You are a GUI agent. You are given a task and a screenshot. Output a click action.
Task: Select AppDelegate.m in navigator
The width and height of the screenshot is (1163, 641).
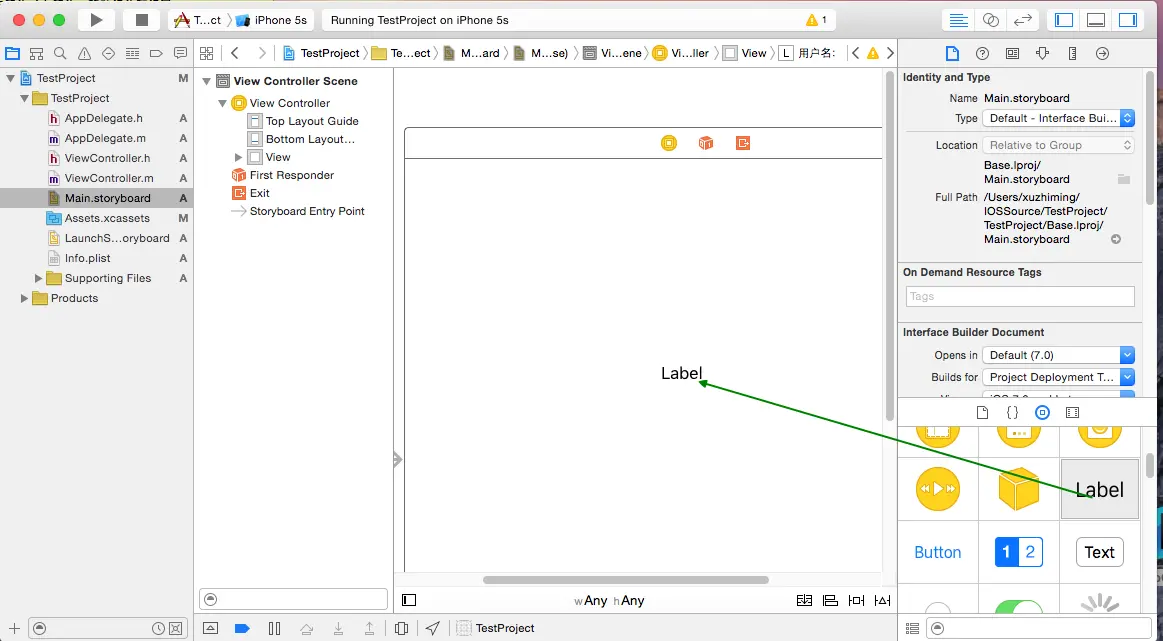[x=105, y=138]
